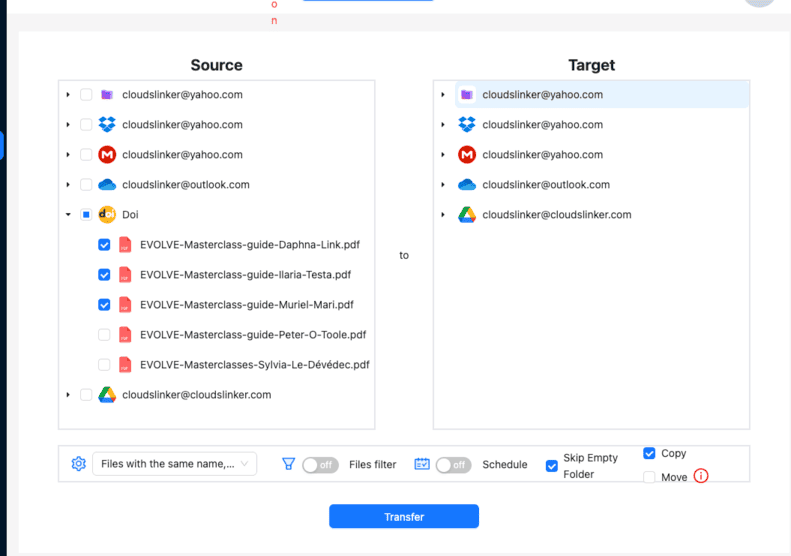Click EVOLVE-Masterclass-guide-Ilaria-Testa.pdf filename
The image size is (791, 556).
(x=246, y=274)
